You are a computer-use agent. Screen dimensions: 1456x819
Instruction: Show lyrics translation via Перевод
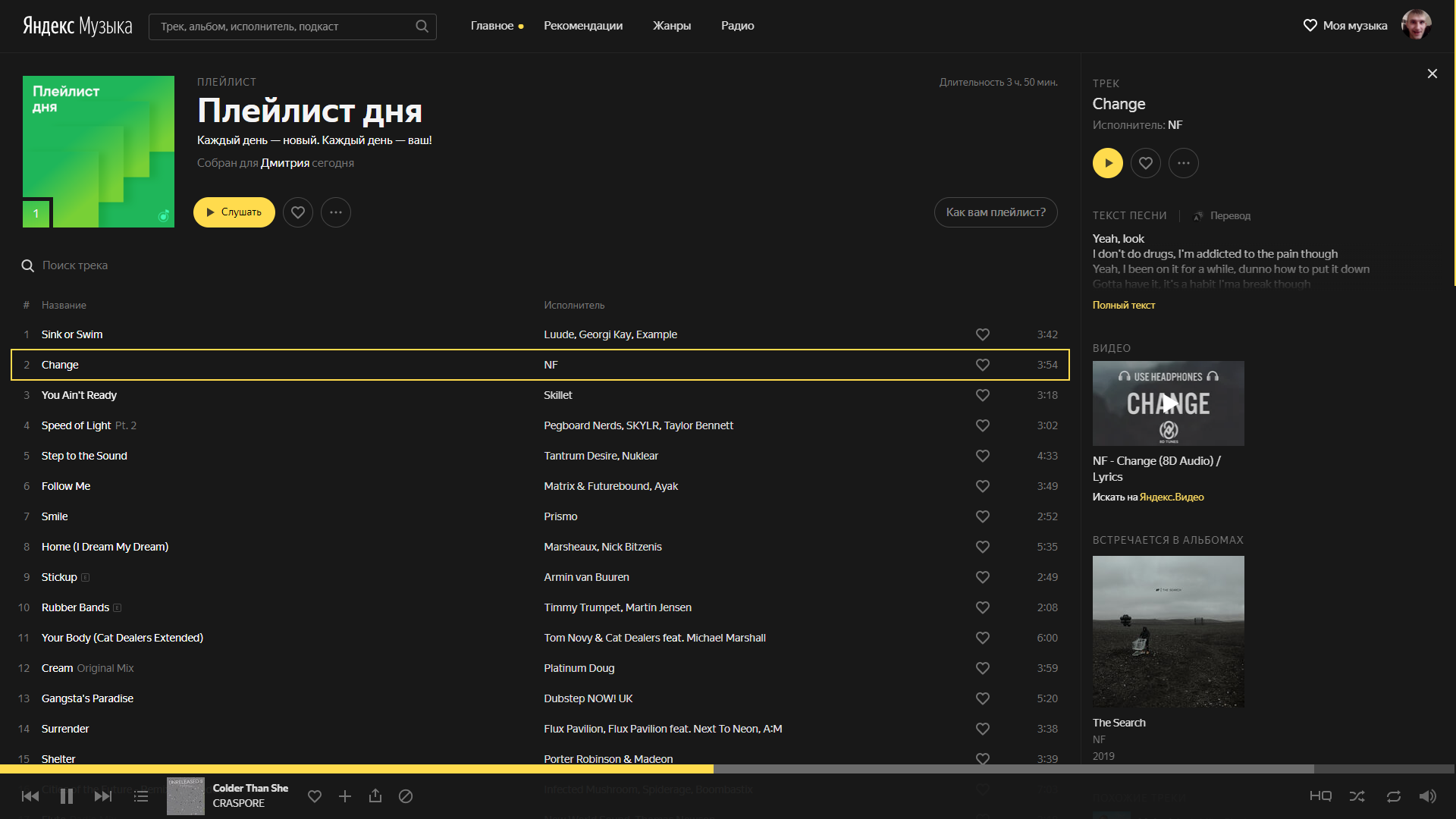pyautogui.click(x=1222, y=216)
